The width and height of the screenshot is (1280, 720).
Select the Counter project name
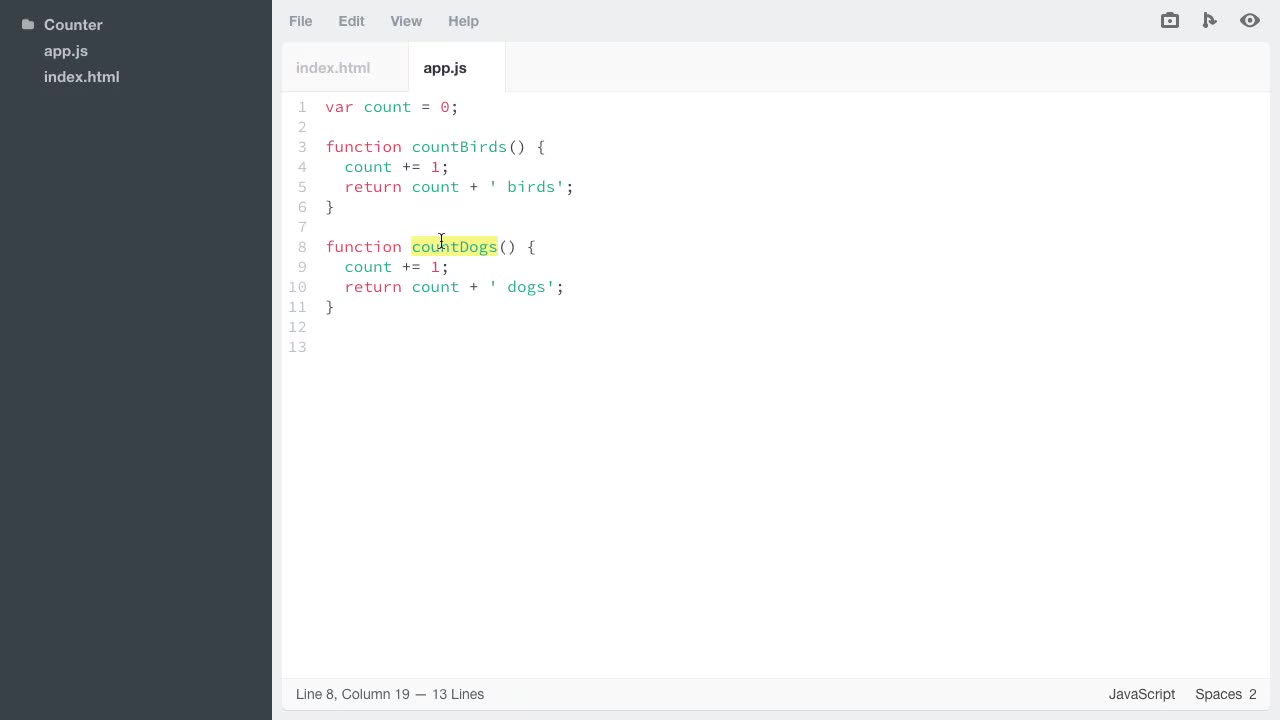coord(73,24)
